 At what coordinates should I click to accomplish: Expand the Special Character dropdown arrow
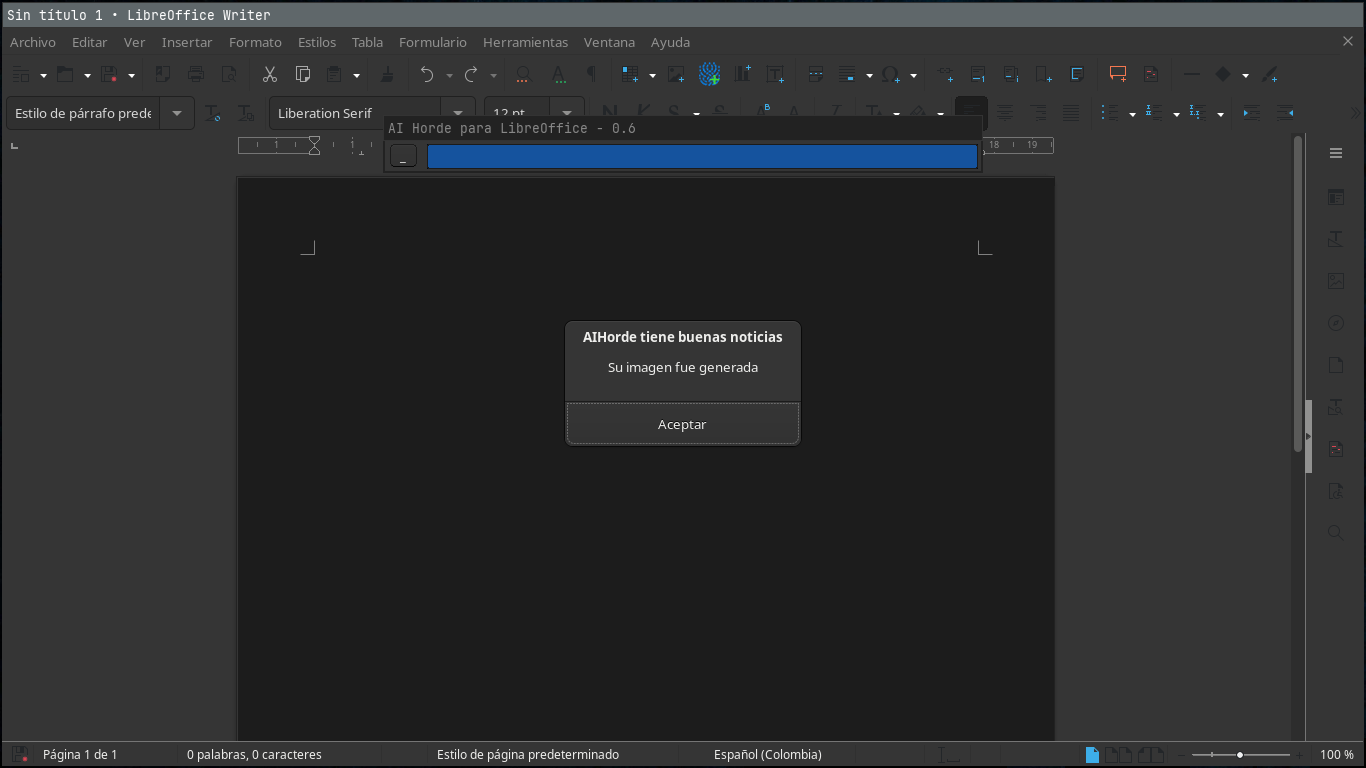913,75
